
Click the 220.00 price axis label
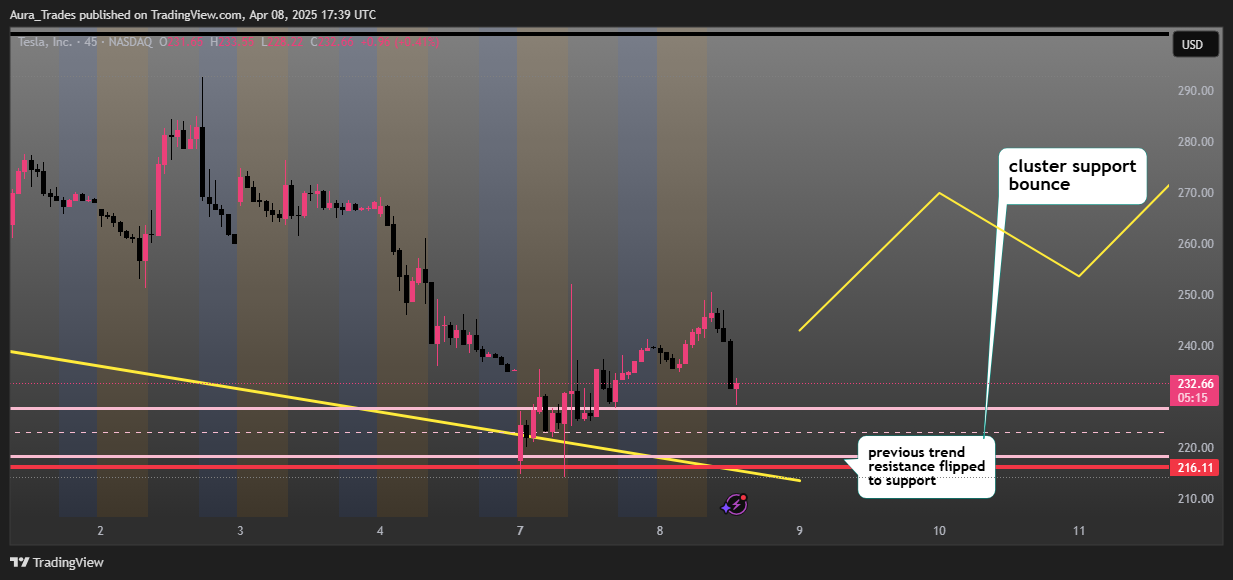(1195, 448)
